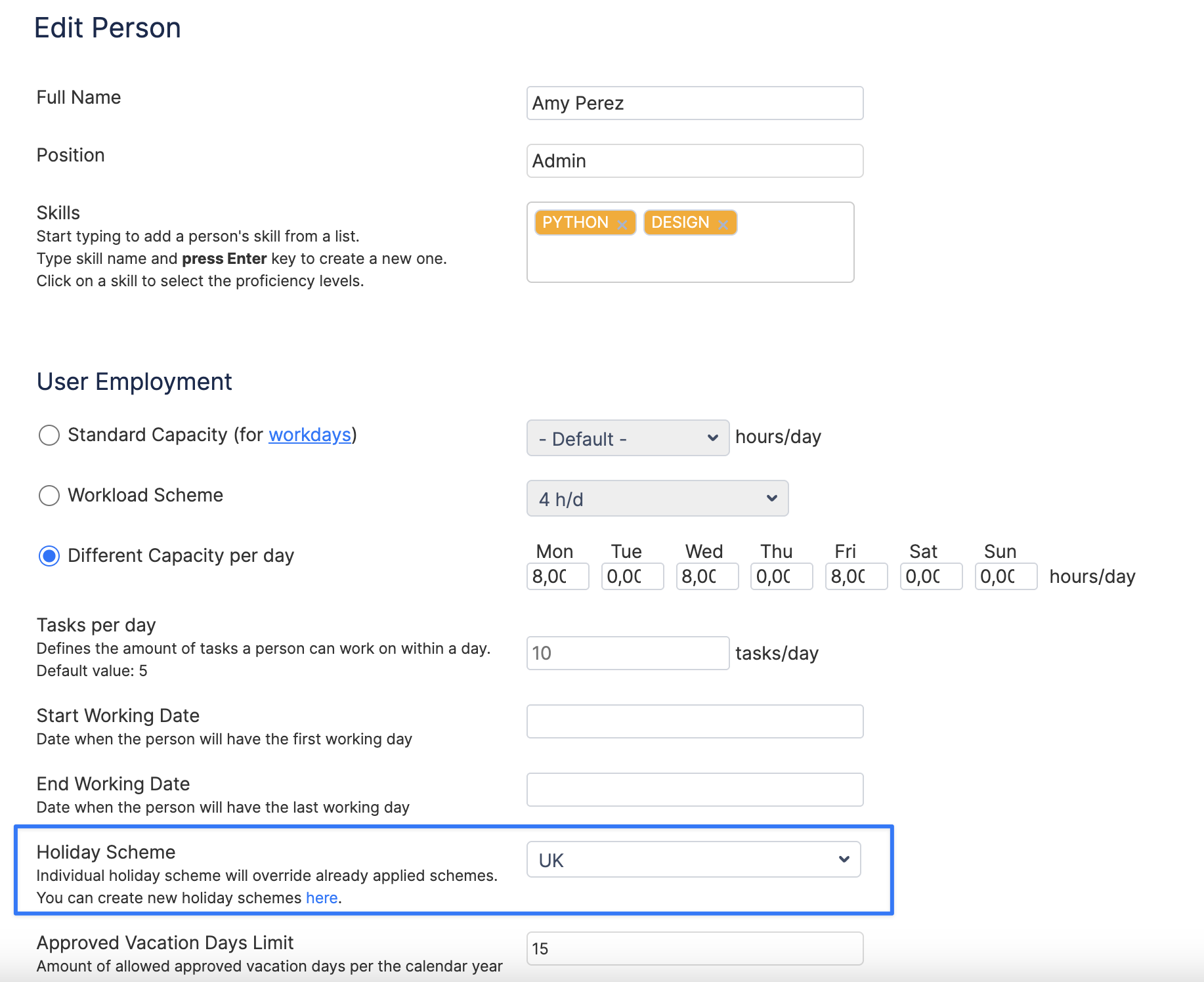Edit the Friday hours value
This screenshot has height=982, width=1204.
pos(855,576)
